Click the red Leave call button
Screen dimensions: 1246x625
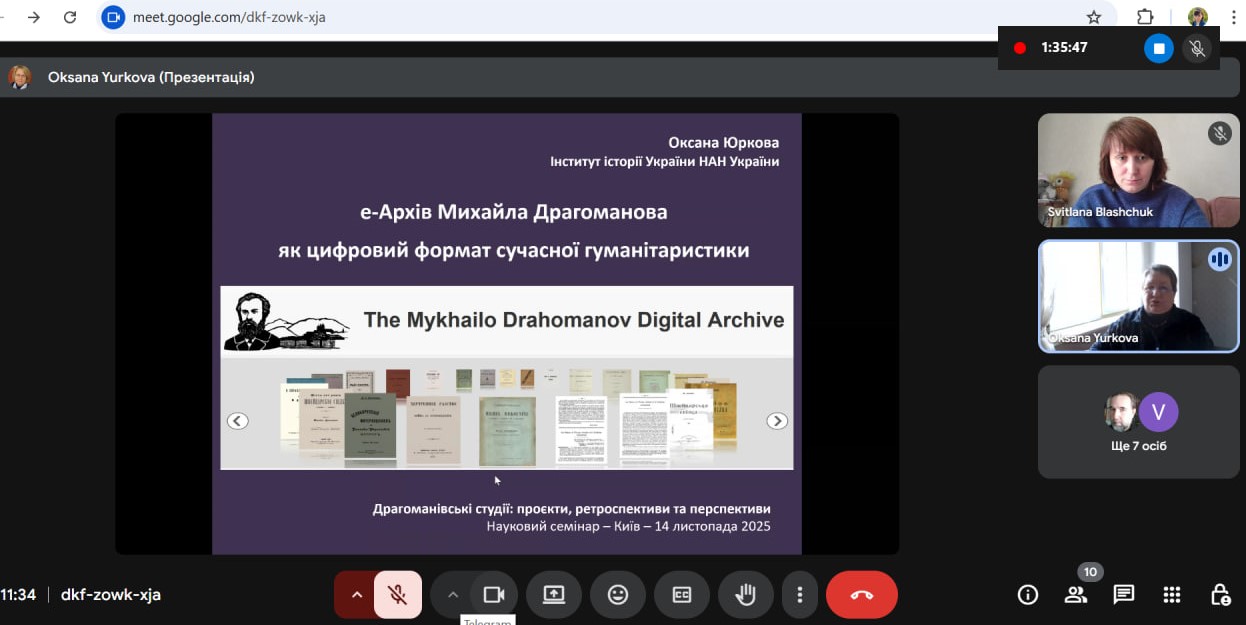pos(861,595)
